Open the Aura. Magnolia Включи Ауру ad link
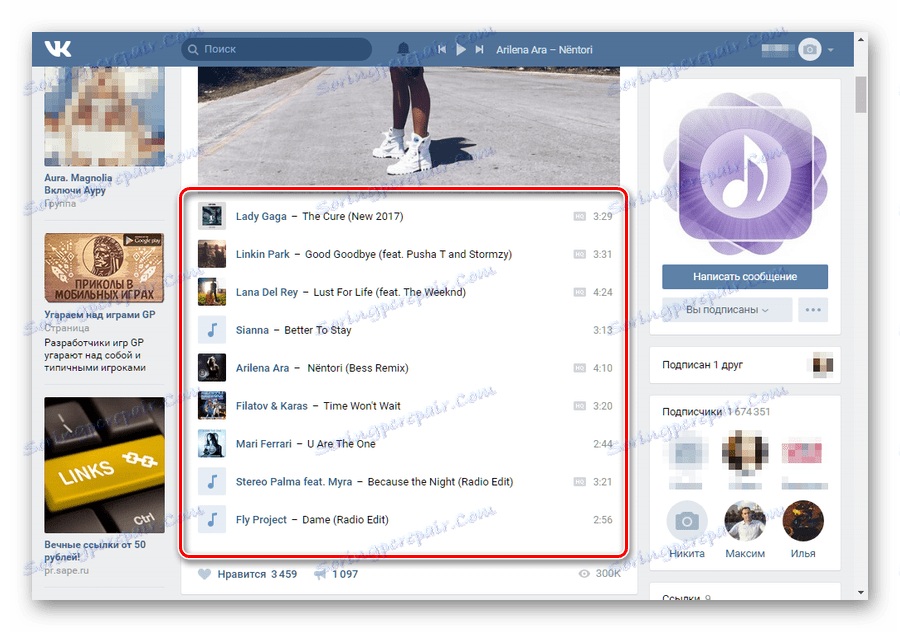Image resolution: width=900 pixels, height=632 pixels. click(x=78, y=184)
